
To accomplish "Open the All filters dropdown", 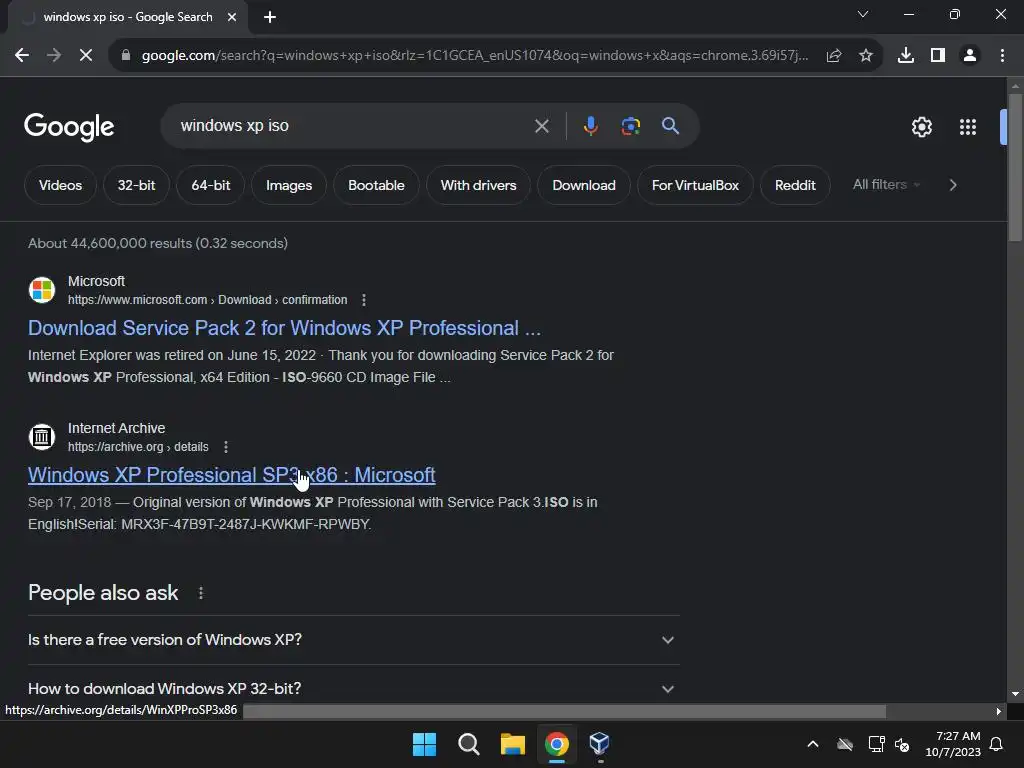I will [886, 185].
